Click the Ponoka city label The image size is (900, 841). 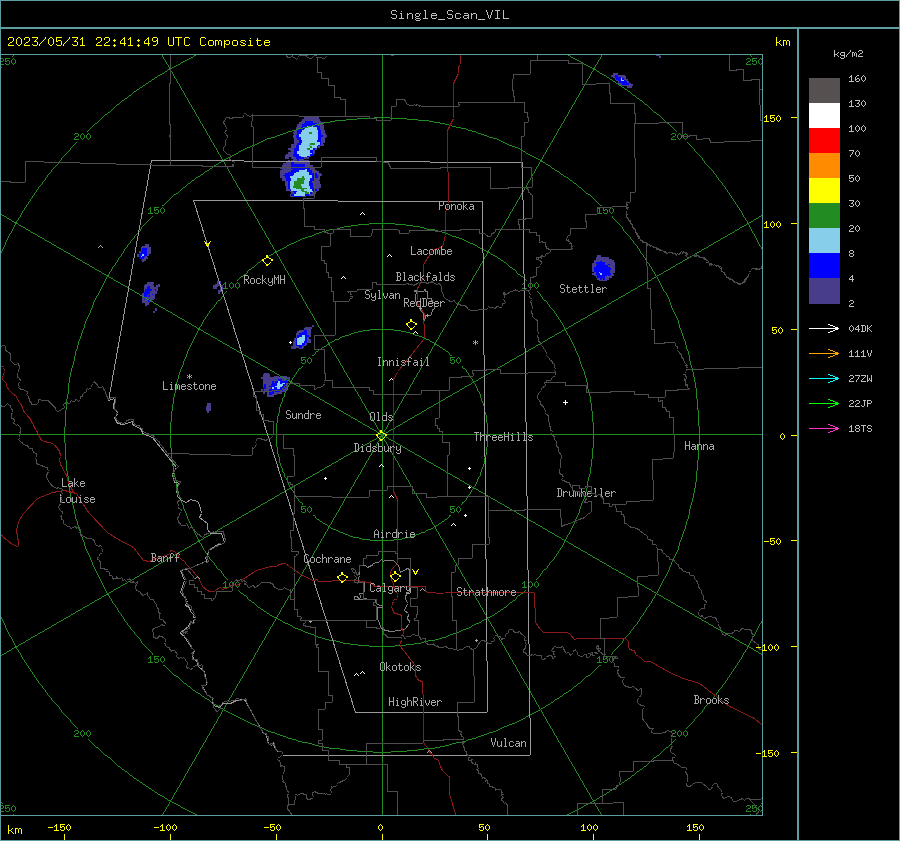point(456,206)
